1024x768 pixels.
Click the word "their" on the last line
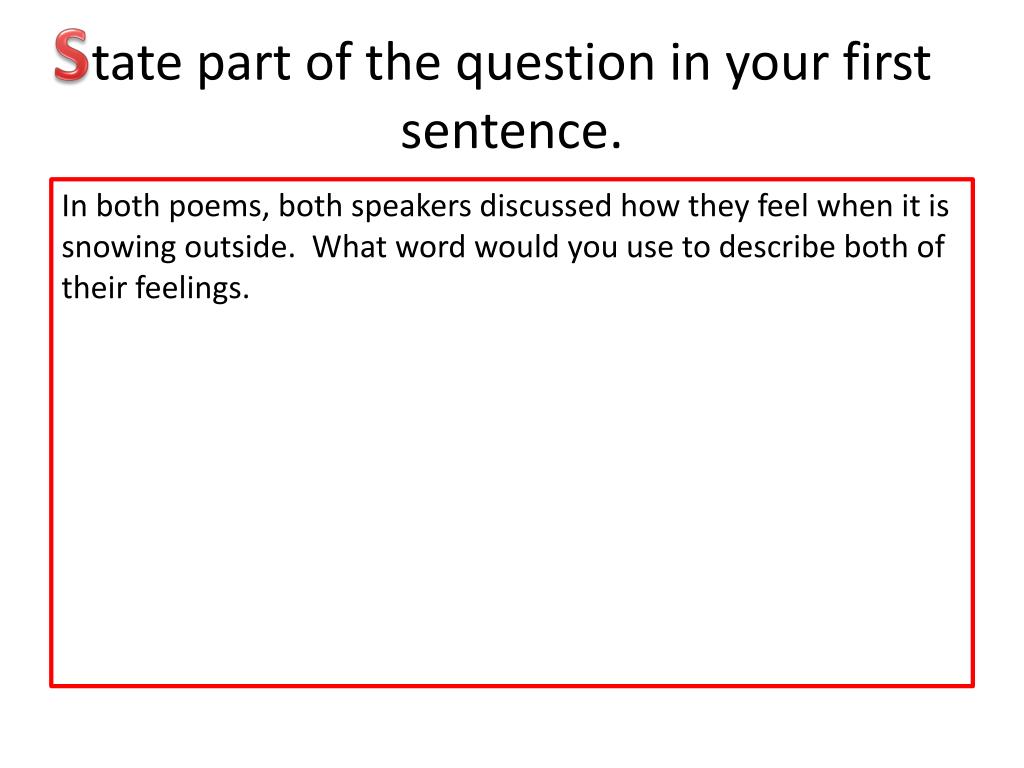coord(94,289)
